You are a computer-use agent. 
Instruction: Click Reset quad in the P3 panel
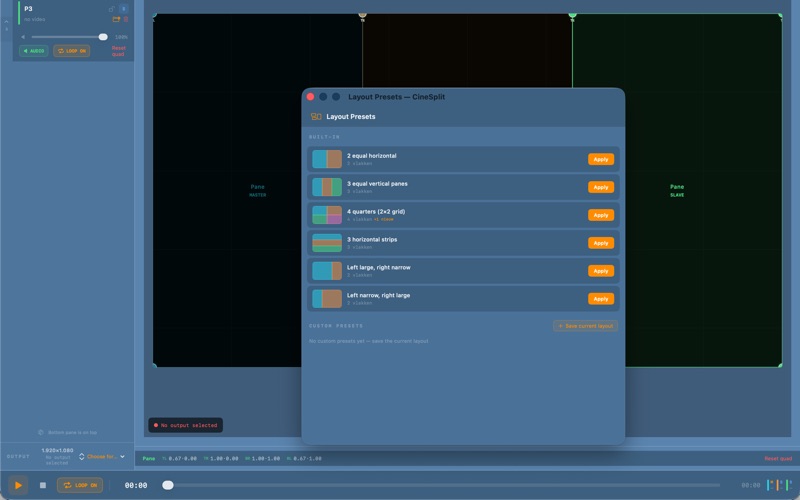click(x=118, y=51)
